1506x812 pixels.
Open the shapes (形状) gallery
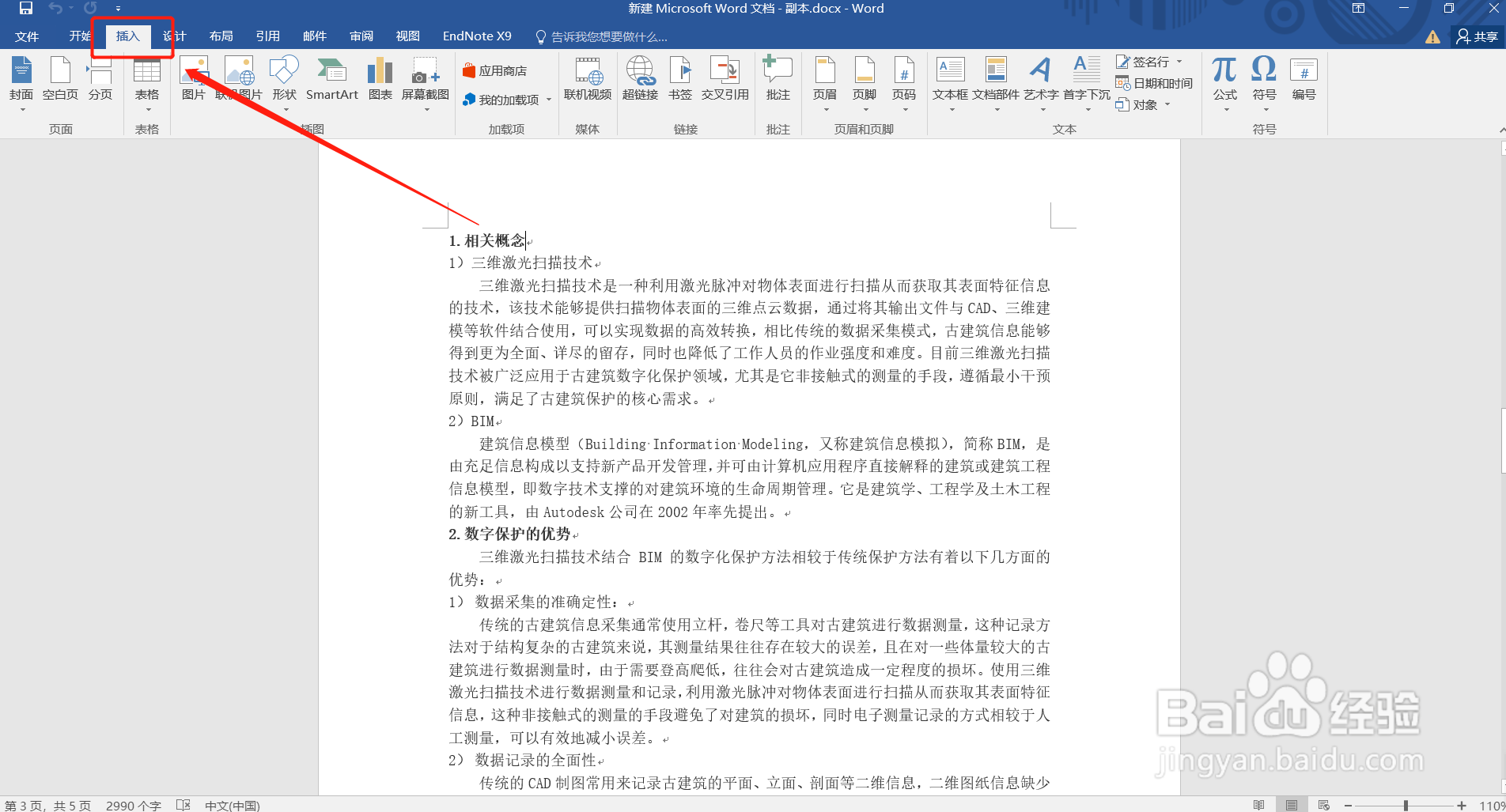284,82
